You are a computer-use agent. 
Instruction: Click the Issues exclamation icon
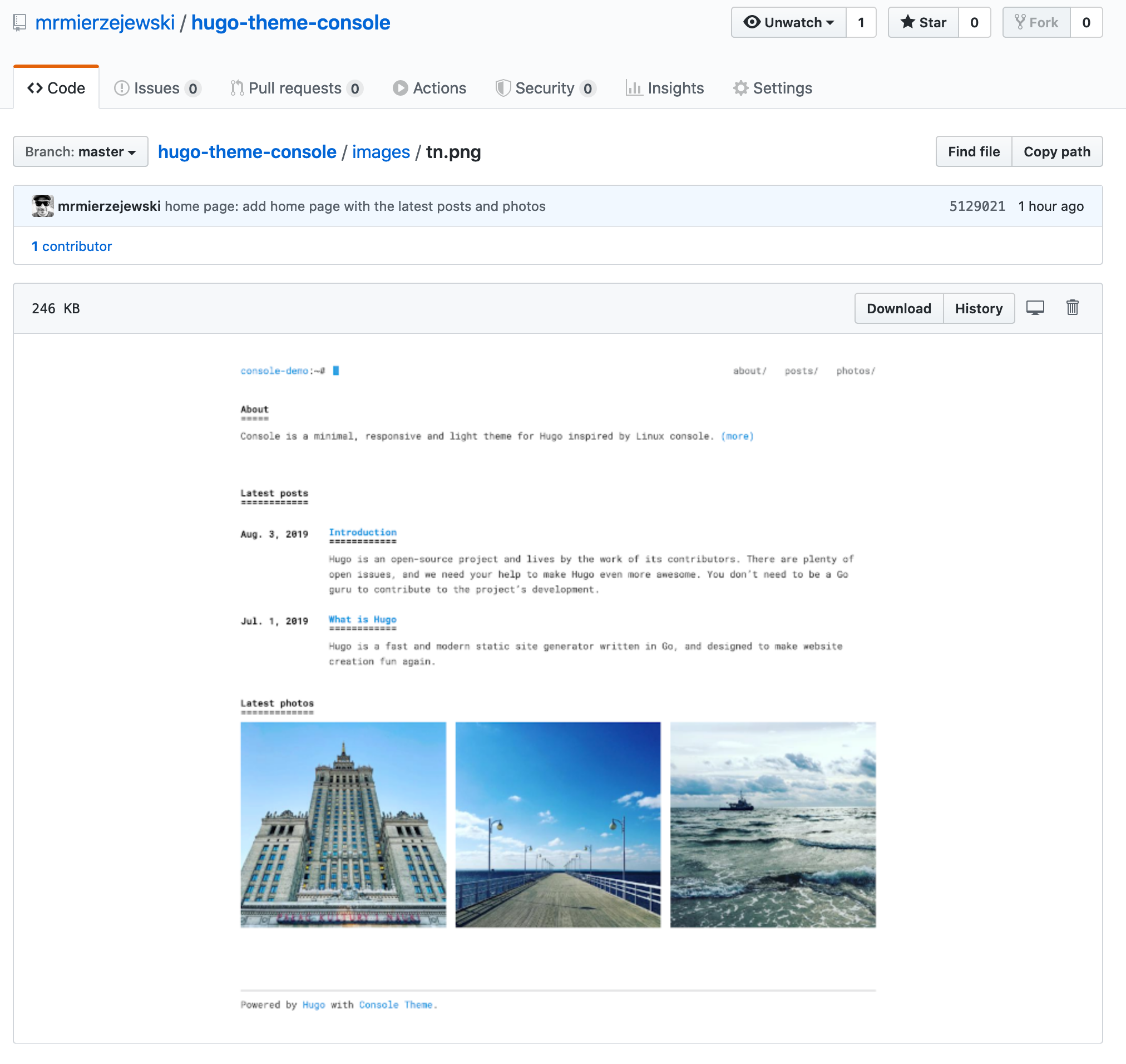point(122,88)
